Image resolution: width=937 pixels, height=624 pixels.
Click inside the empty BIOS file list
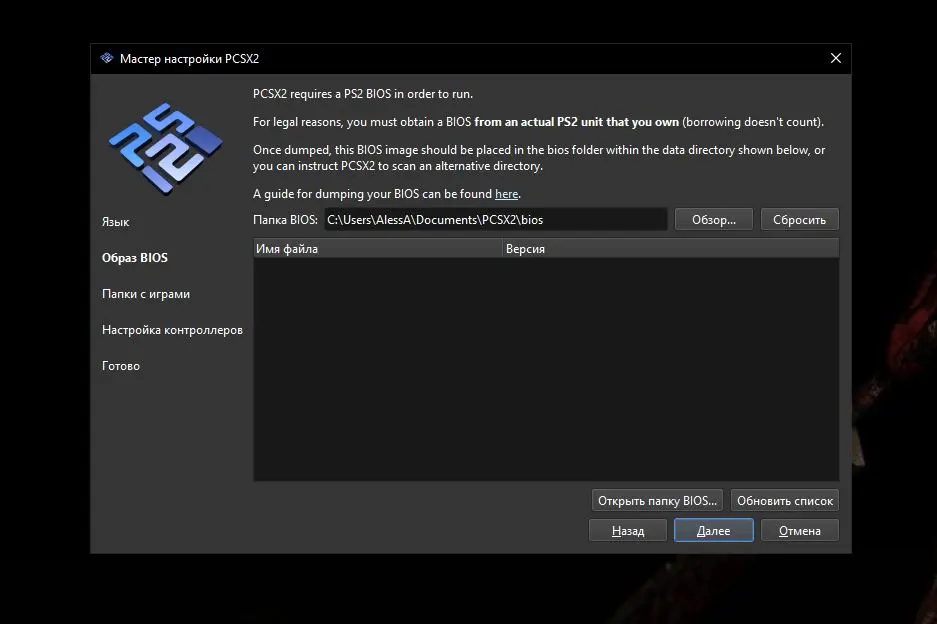tap(545, 370)
